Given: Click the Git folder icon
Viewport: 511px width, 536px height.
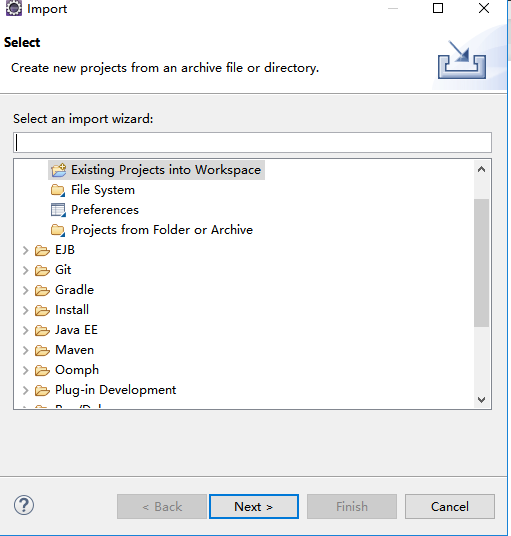Looking at the screenshot, I should (x=42, y=270).
